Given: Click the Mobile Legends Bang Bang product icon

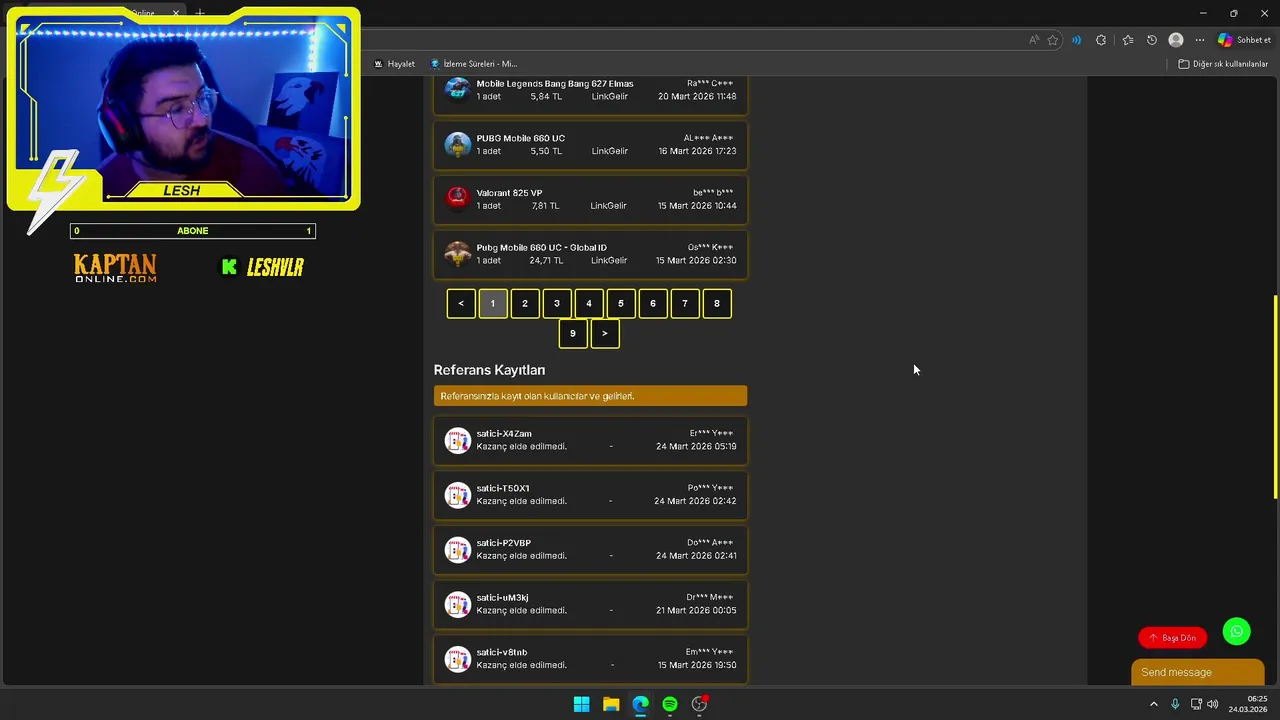Looking at the screenshot, I should tap(458, 89).
